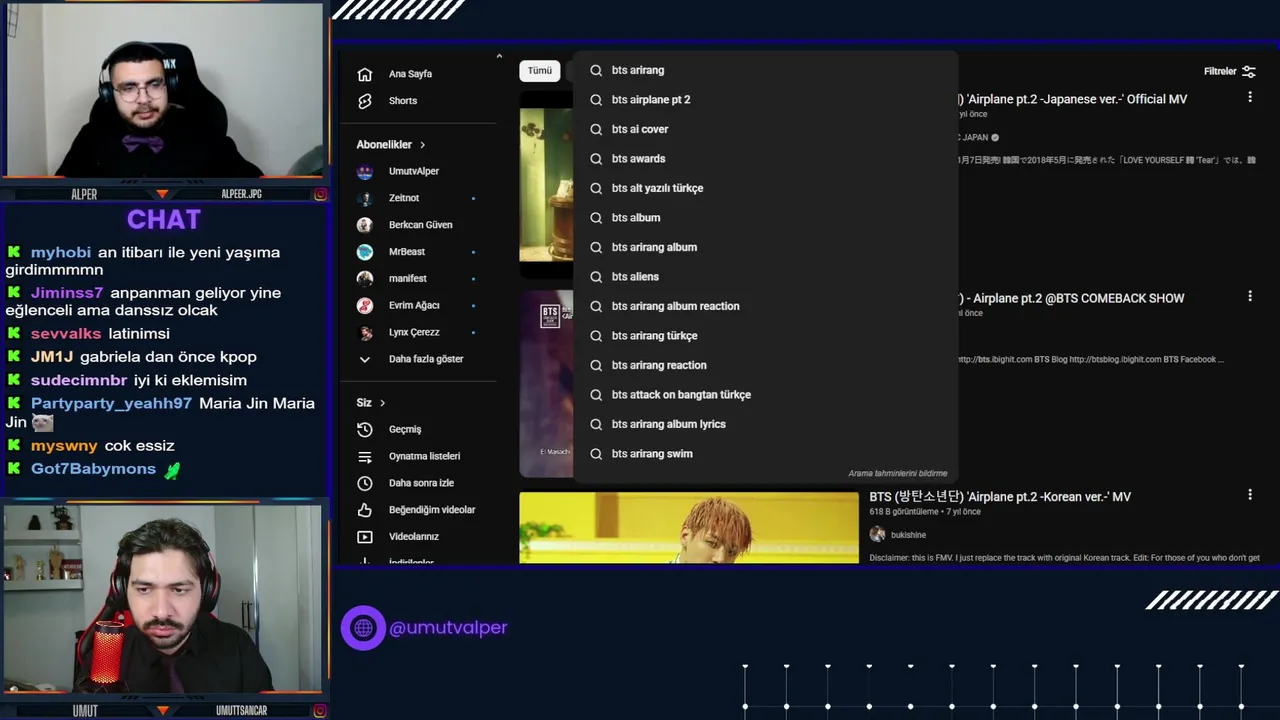The width and height of the screenshot is (1280, 720).
Task: Open COMEBACK SHOW video thumbnail
Action: tap(546, 383)
